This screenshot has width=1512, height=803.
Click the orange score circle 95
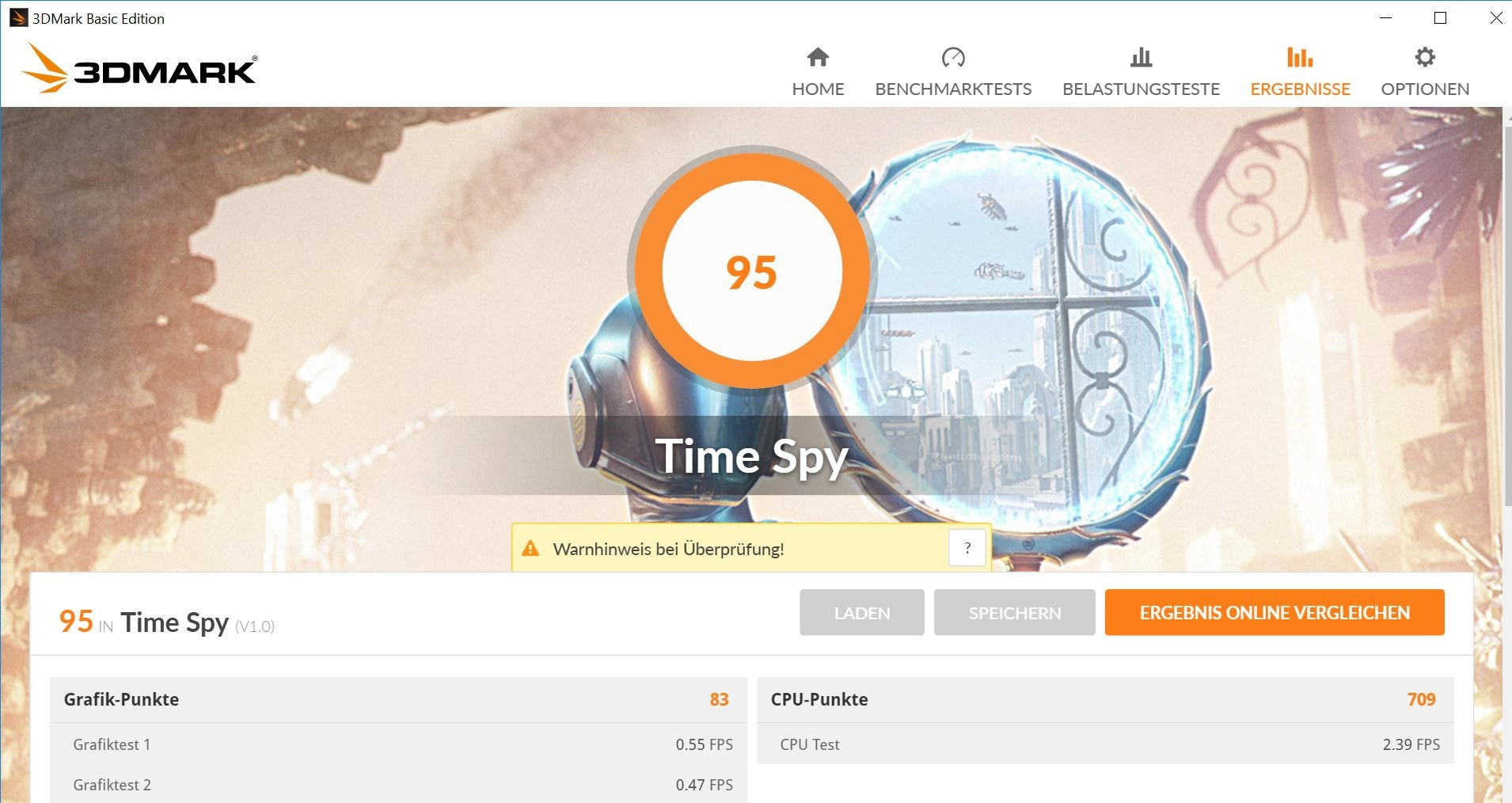coord(751,271)
